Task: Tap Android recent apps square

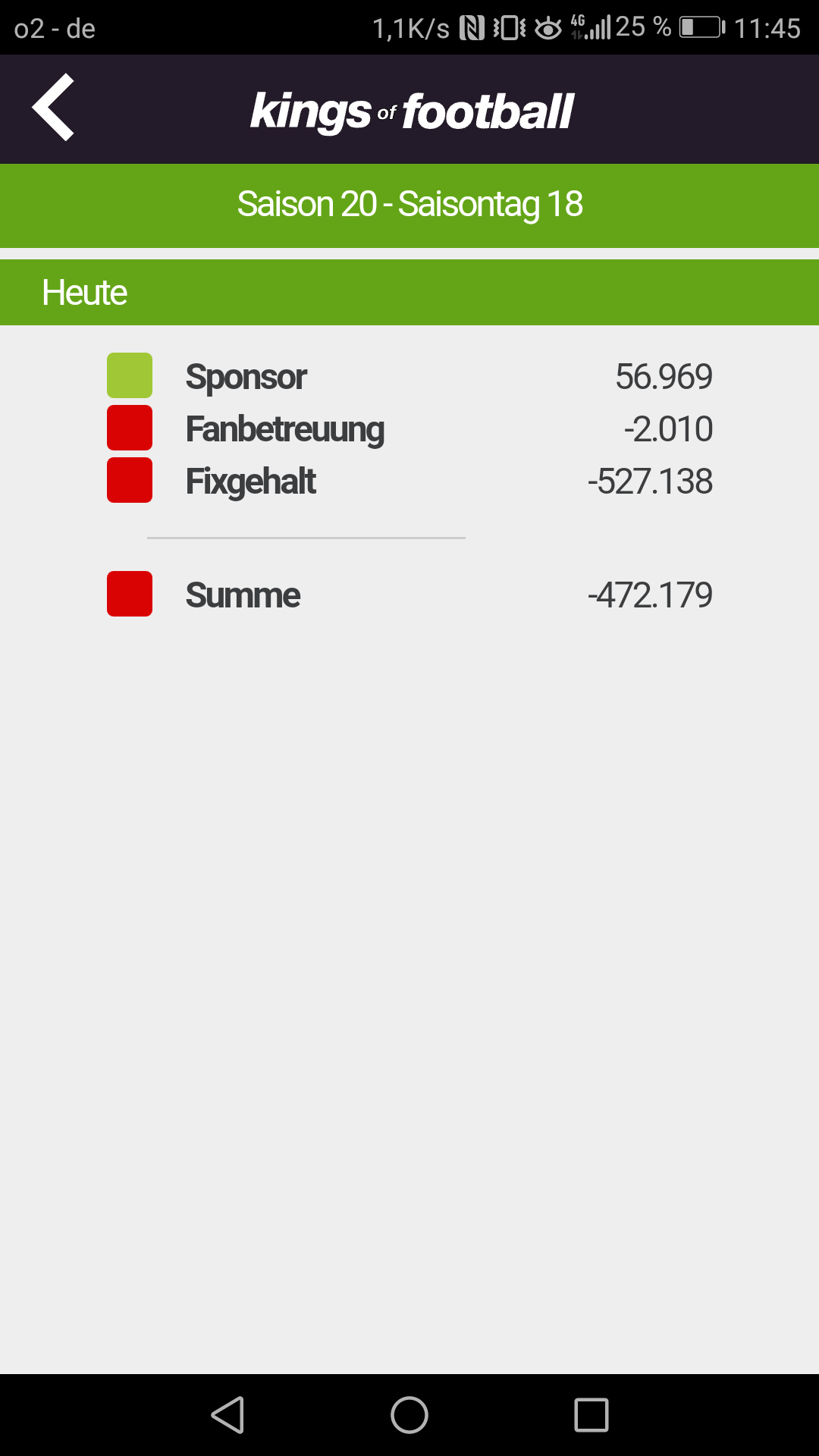Action: [591, 1415]
